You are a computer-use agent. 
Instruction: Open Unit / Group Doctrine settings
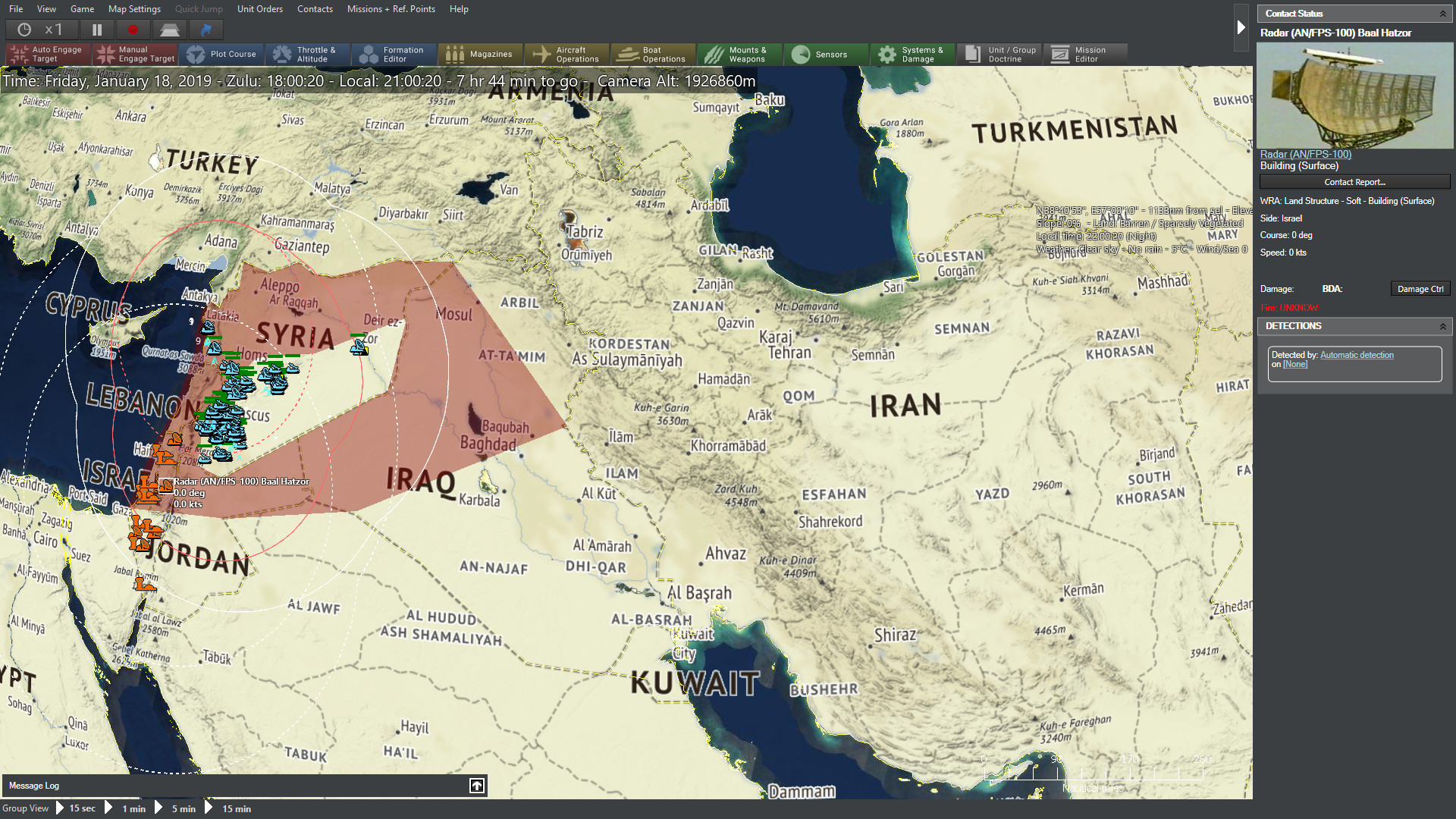(x=999, y=54)
